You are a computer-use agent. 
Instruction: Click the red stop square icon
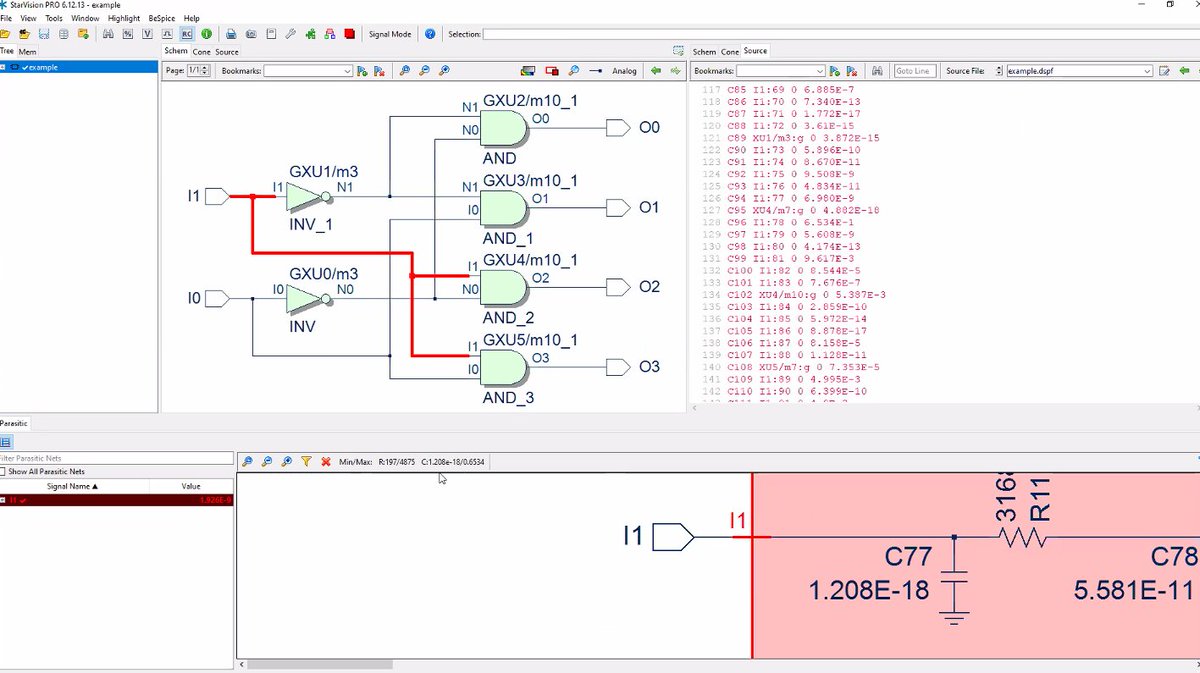pos(349,34)
